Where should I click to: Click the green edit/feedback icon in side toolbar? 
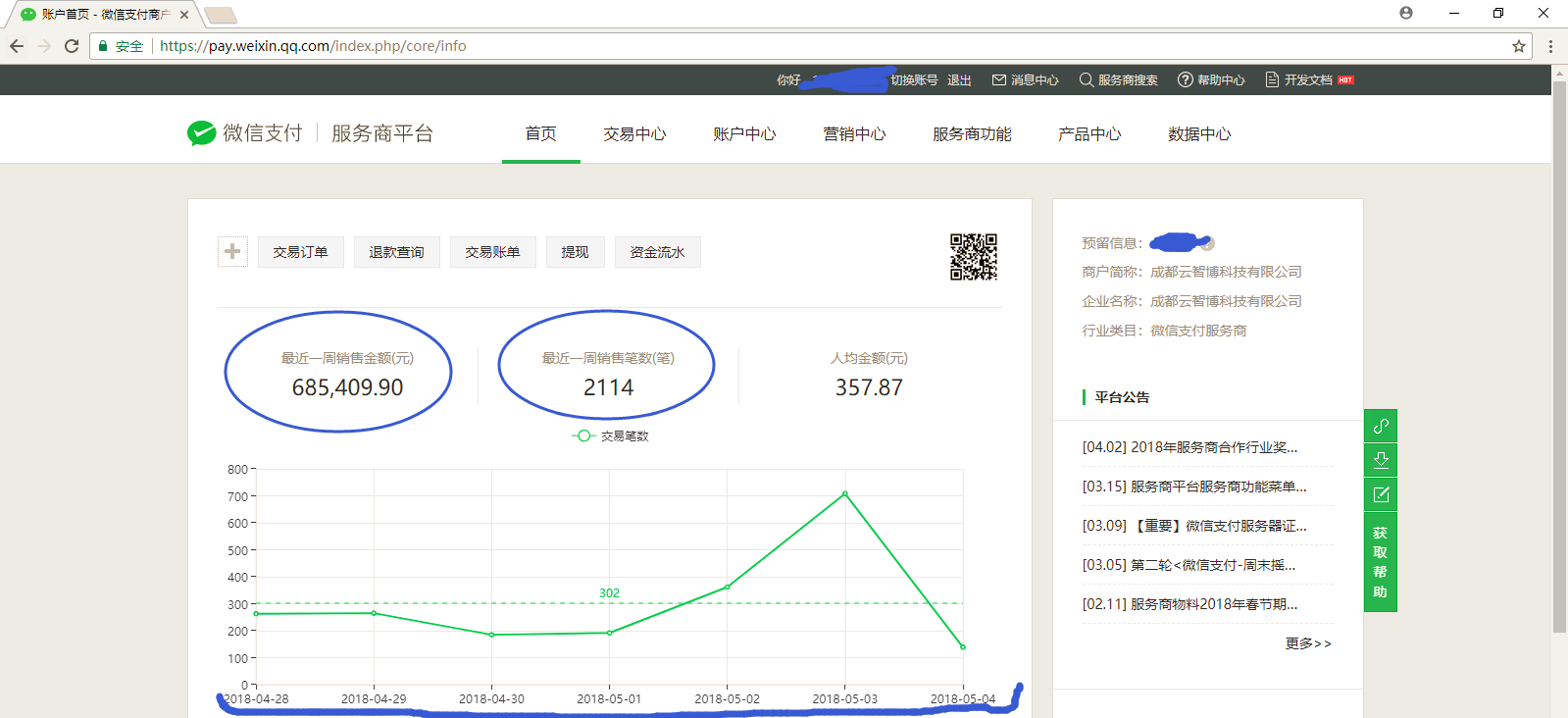(x=1381, y=494)
